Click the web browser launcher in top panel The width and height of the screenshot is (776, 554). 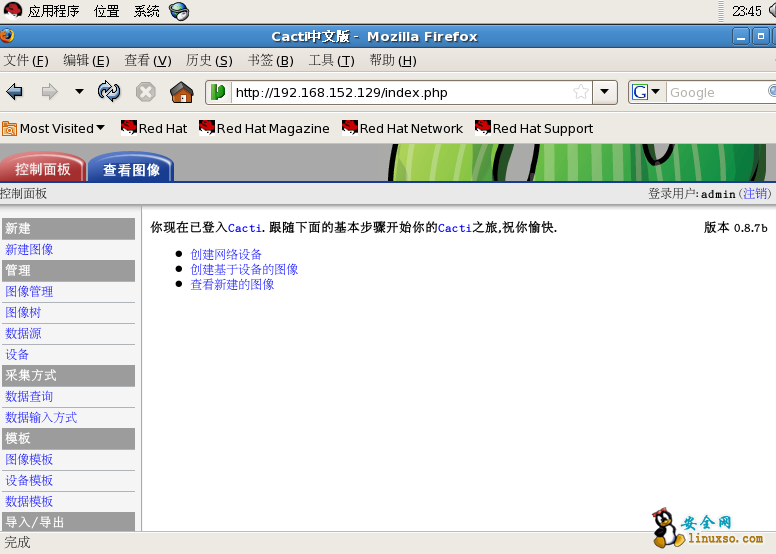coord(179,11)
